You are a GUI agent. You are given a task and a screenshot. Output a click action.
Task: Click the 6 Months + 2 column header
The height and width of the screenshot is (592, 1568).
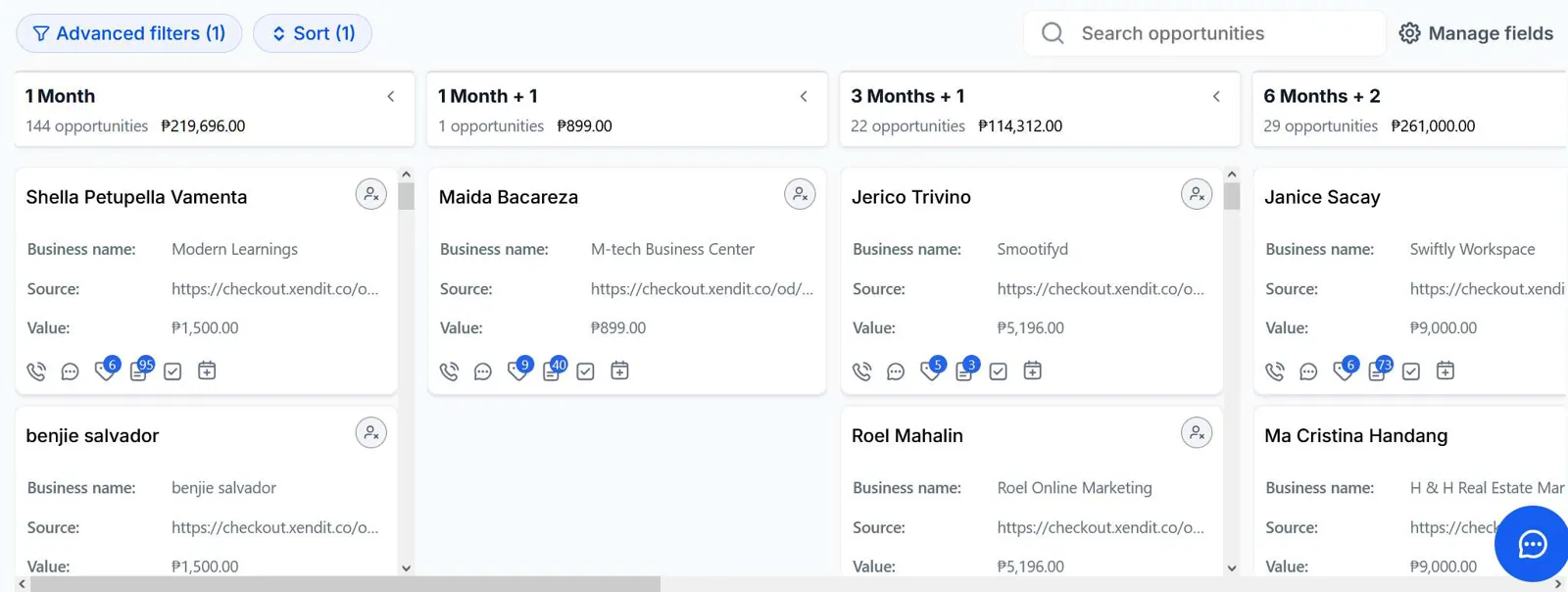[1409, 109]
